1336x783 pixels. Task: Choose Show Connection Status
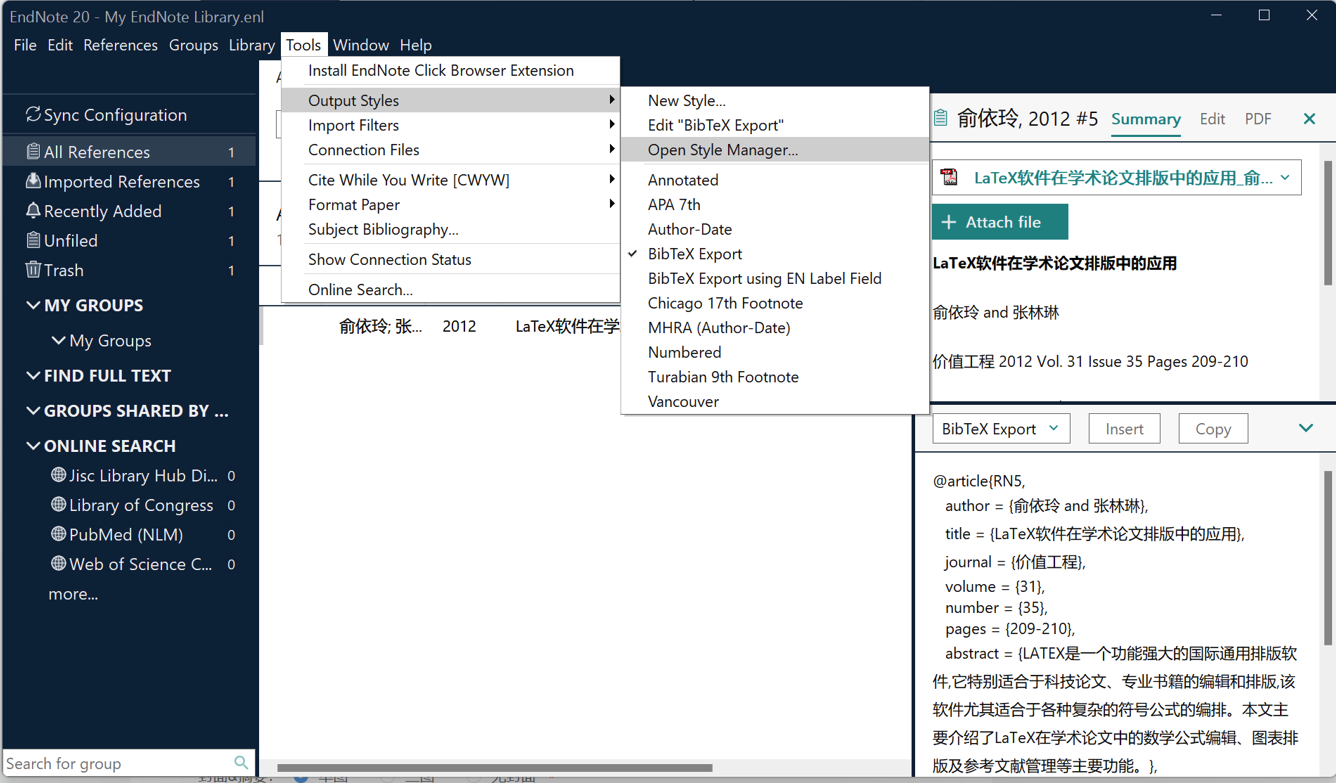click(x=450, y=259)
